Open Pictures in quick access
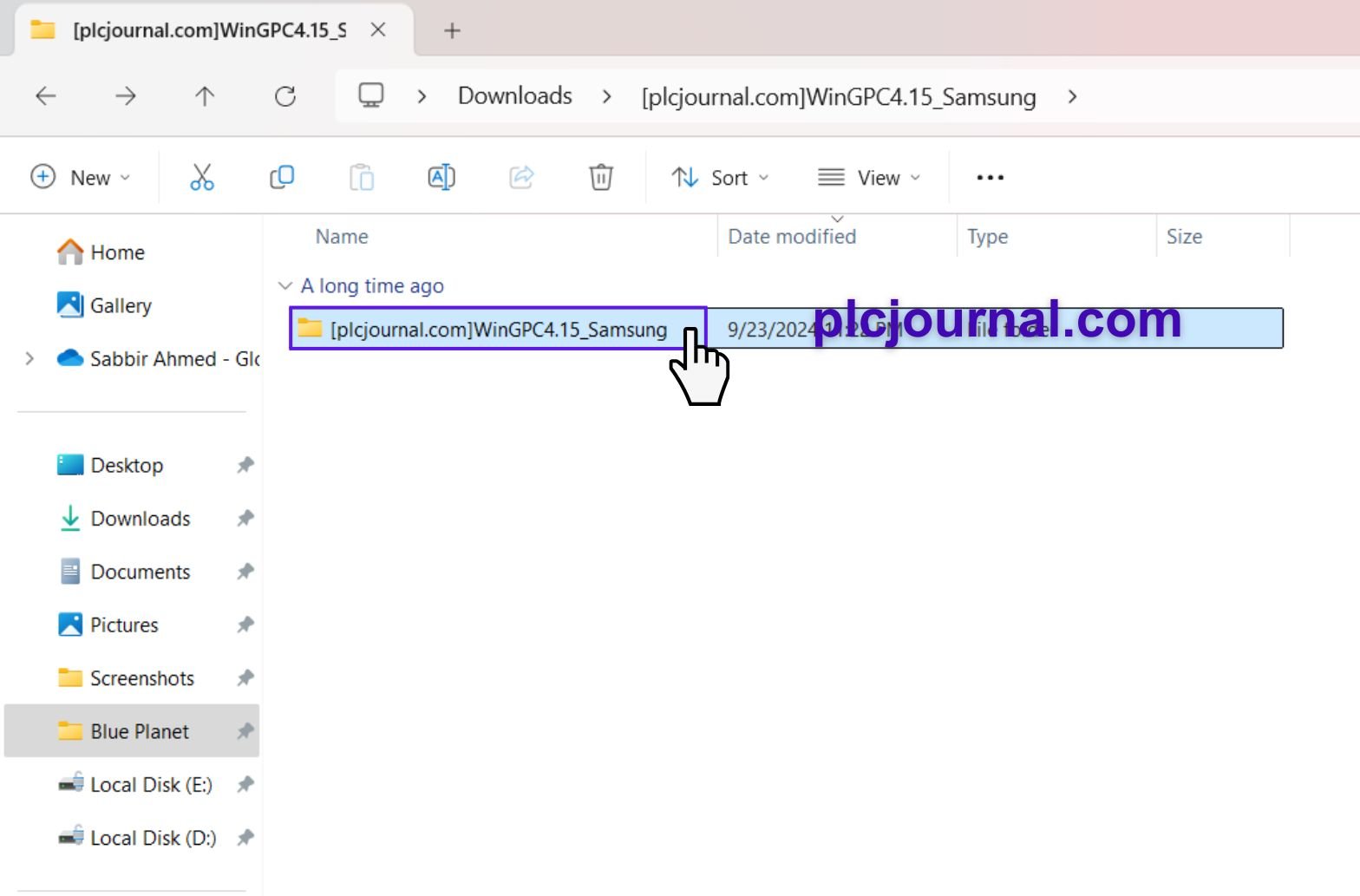This screenshot has height=896, width=1360. [x=108, y=625]
